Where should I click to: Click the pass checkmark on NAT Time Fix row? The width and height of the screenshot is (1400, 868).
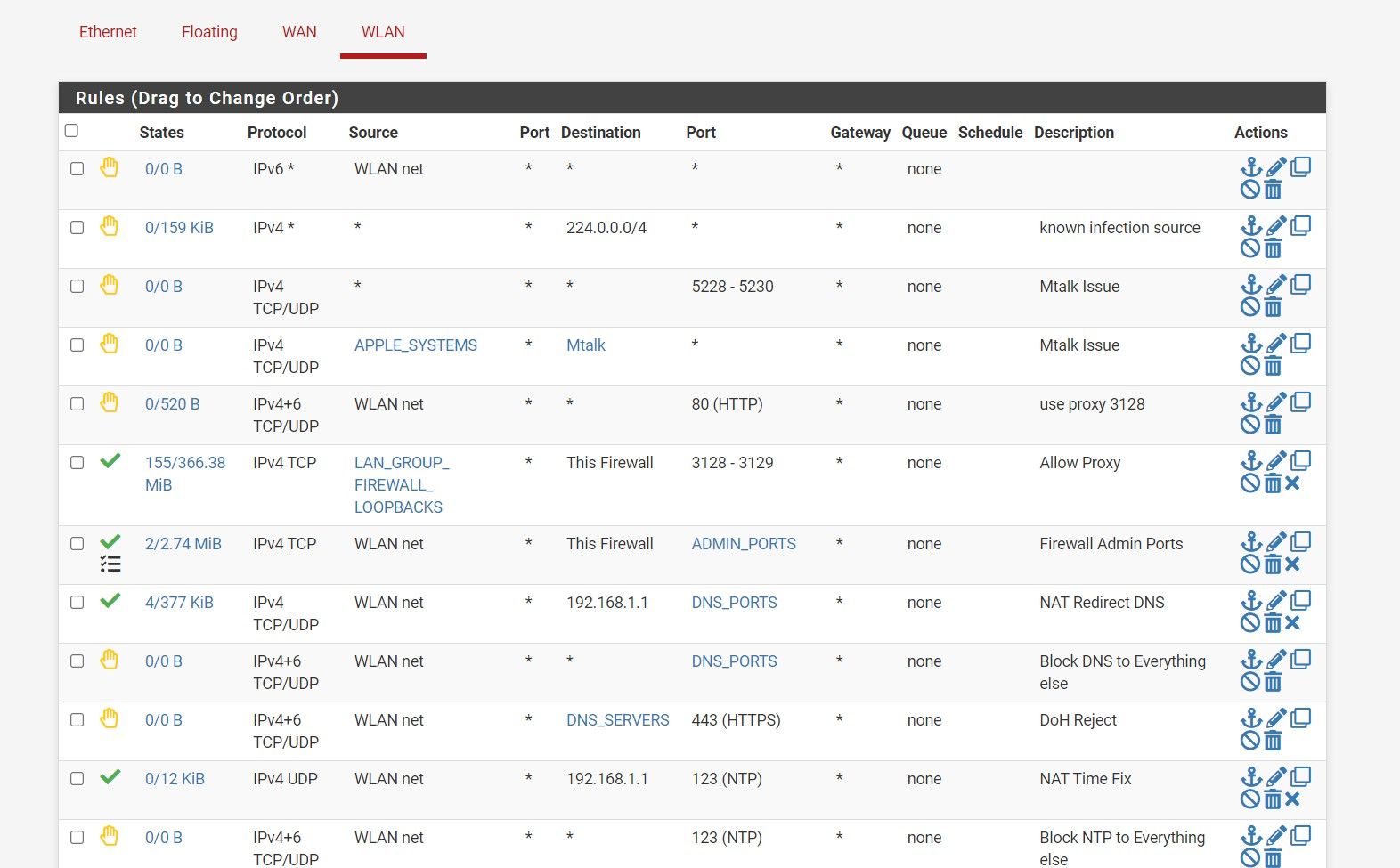point(110,777)
